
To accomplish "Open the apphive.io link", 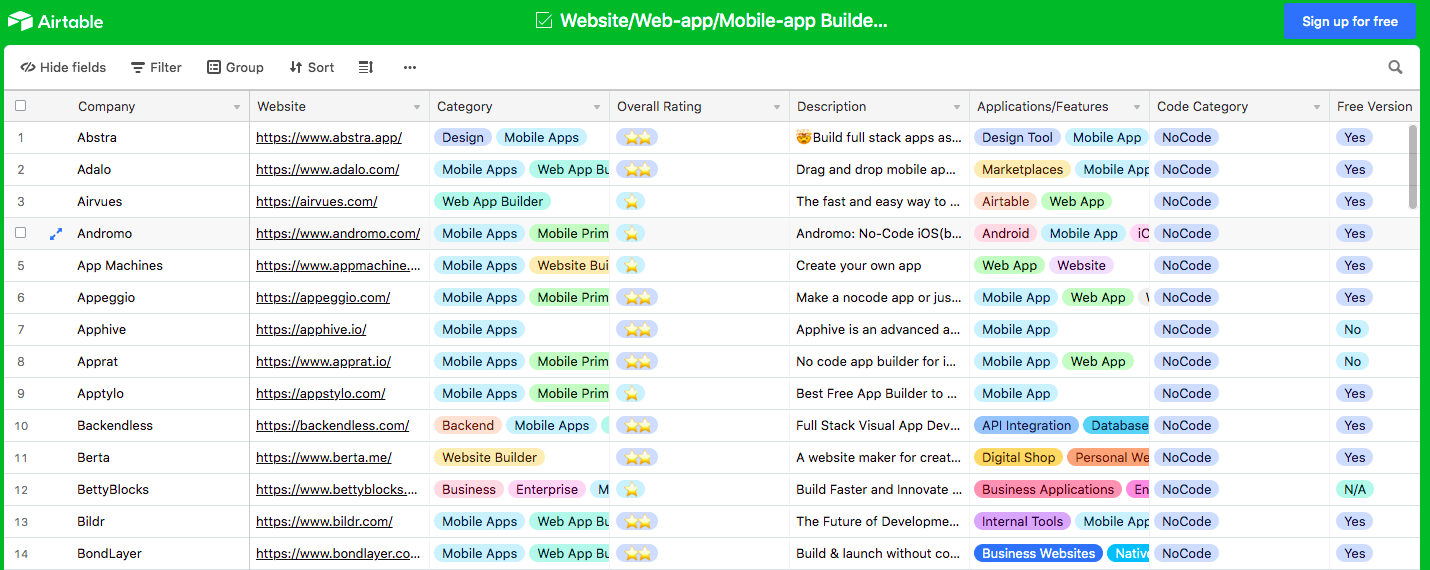I will [x=311, y=330].
